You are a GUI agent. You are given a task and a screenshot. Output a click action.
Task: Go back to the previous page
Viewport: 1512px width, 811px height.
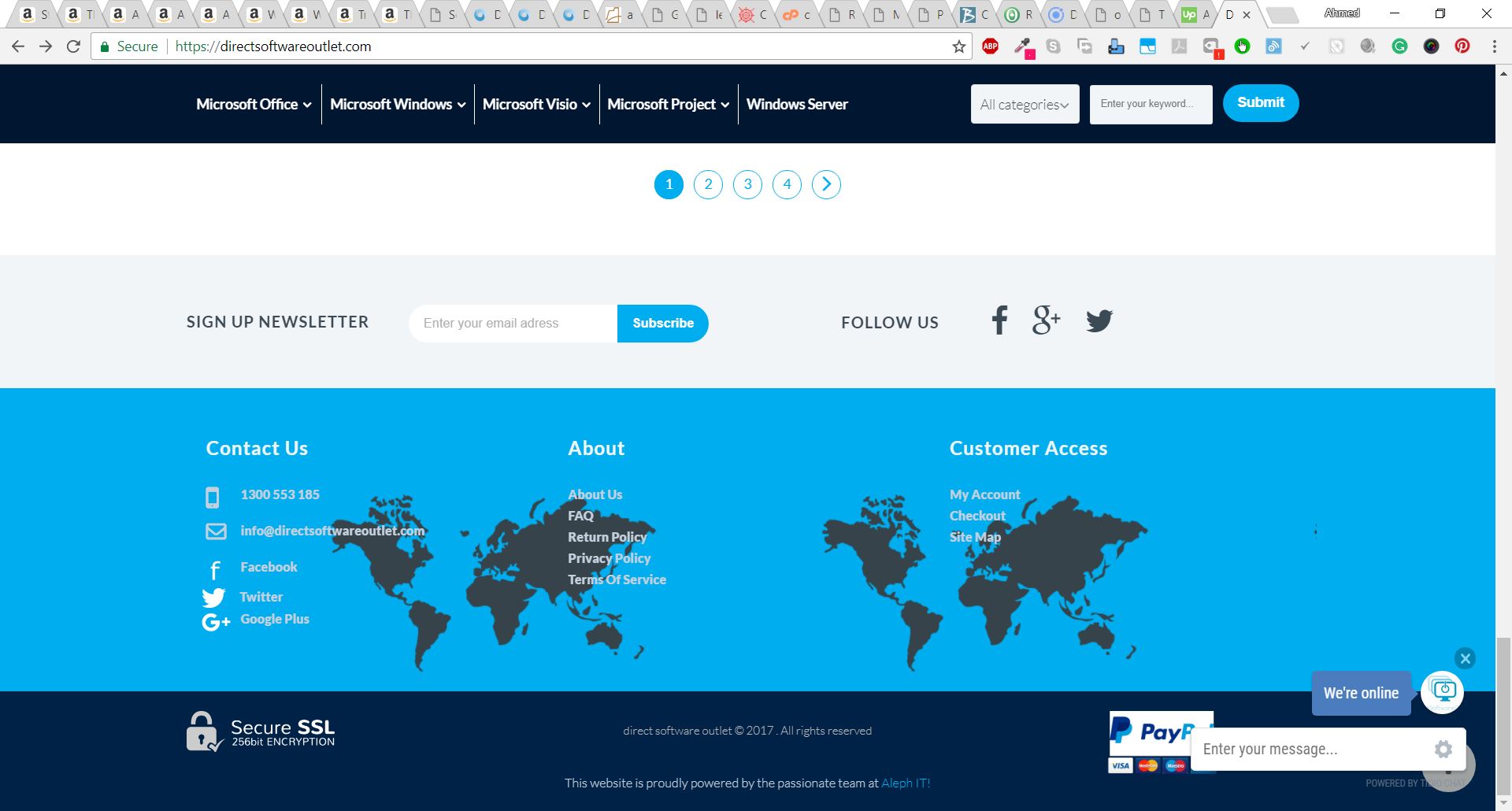click(18, 46)
